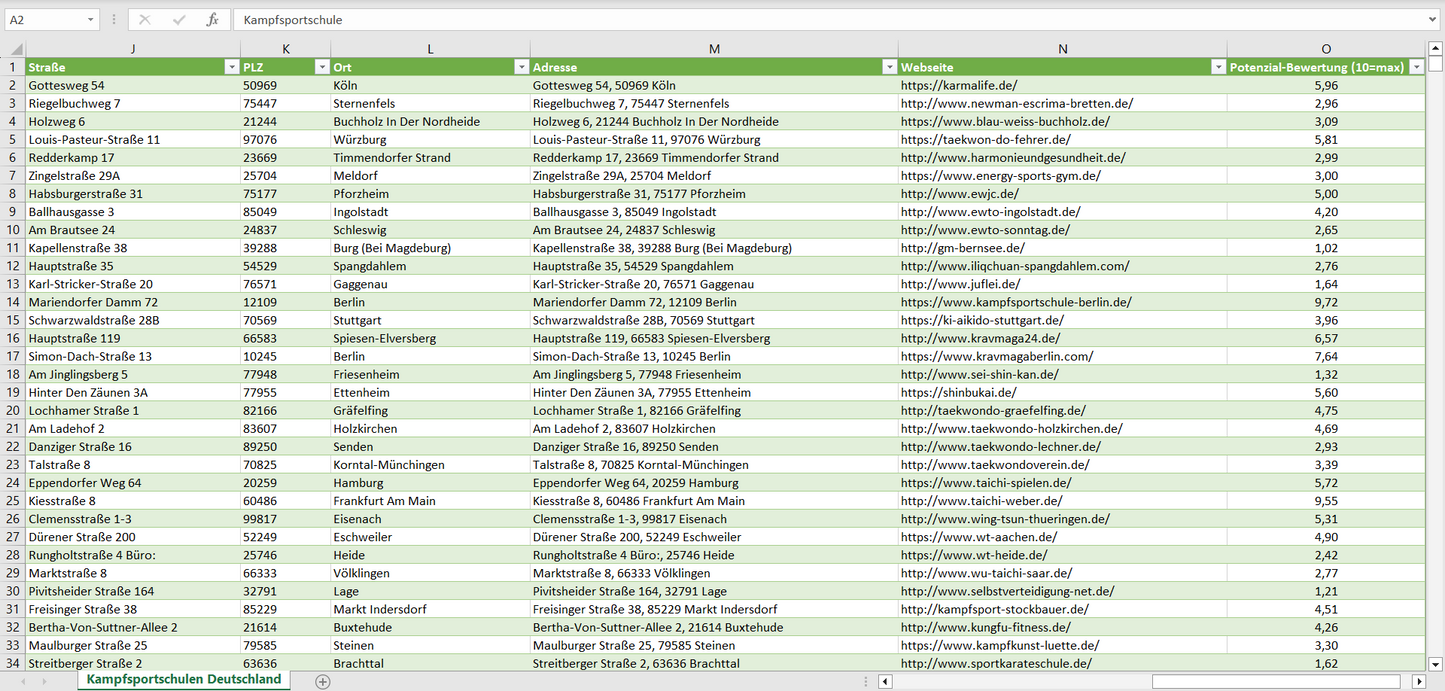The width and height of the screenshot is (1445, 691).
Task: Open the Ort column filter dropdown
Action: (x=521, y=67)
